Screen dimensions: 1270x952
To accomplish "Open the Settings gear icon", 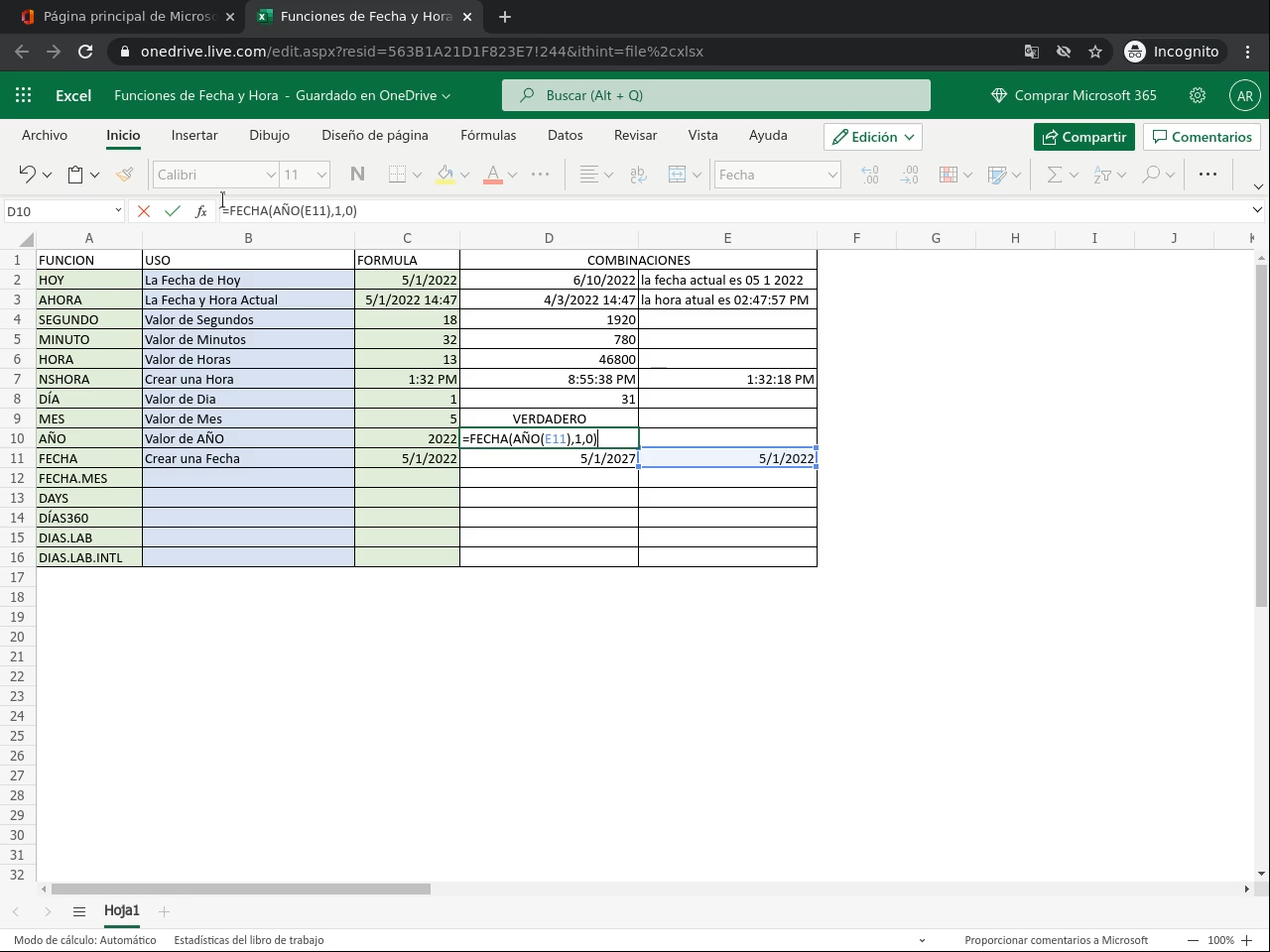I will [x=1198, y=95].
